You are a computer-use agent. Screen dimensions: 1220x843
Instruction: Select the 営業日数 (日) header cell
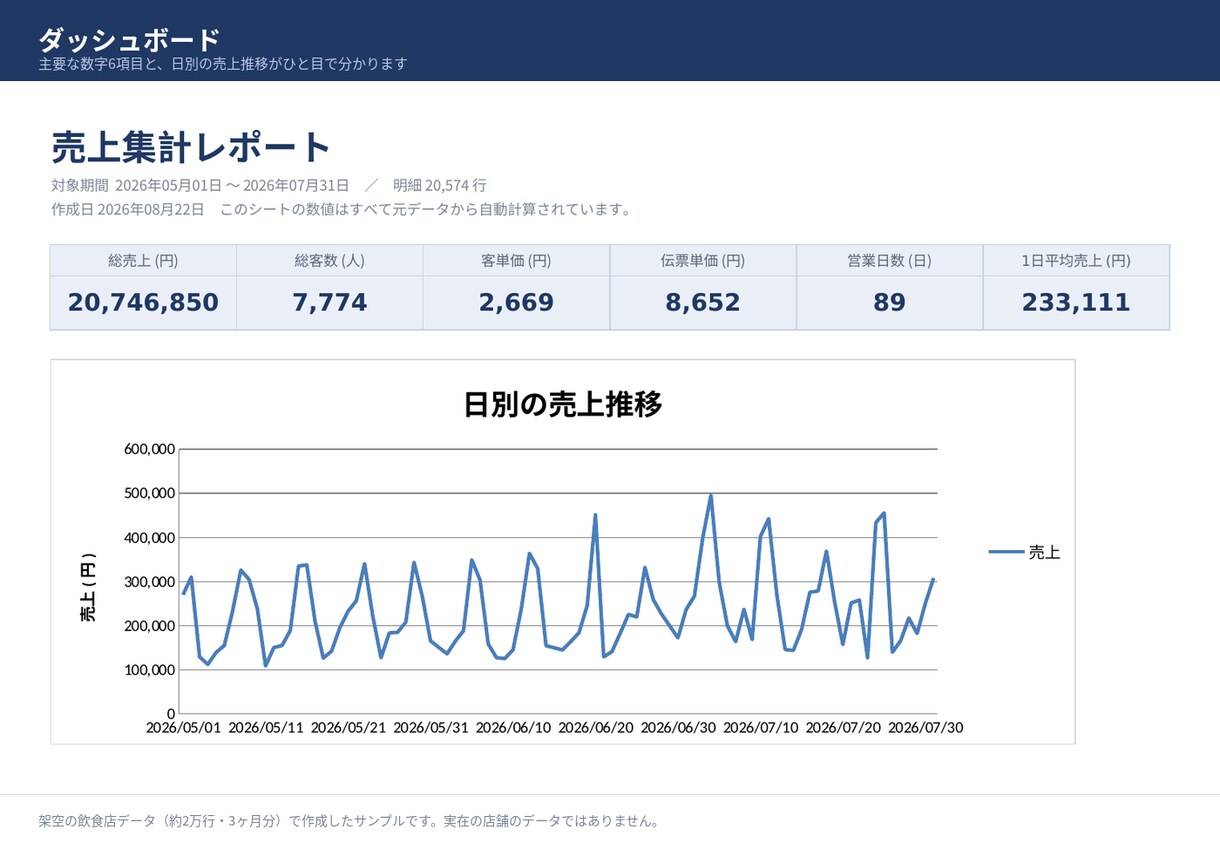click(889, 260)
